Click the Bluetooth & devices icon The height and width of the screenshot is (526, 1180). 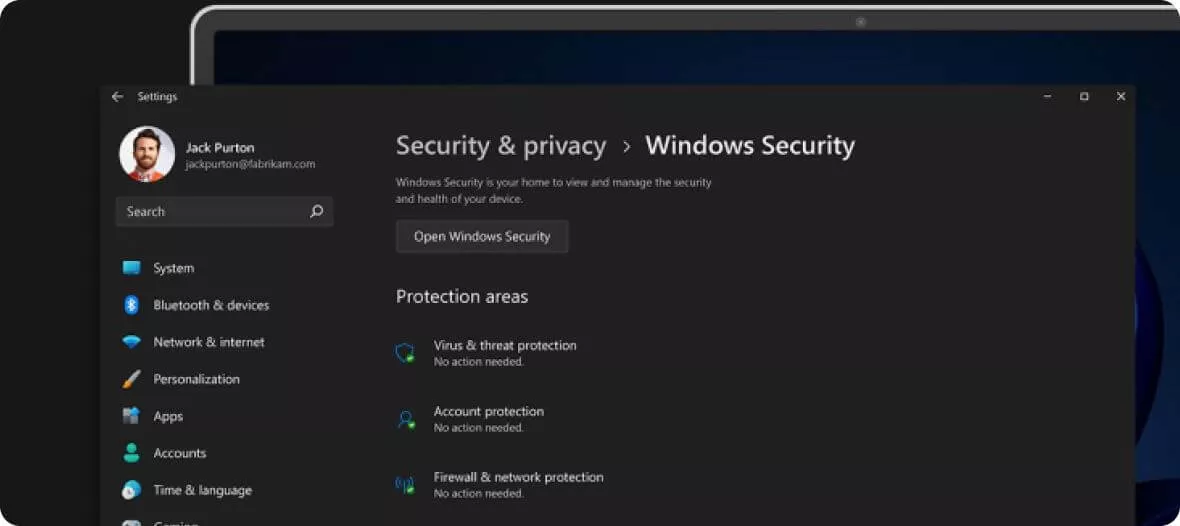pyautogui.click(x=131, y=305)
